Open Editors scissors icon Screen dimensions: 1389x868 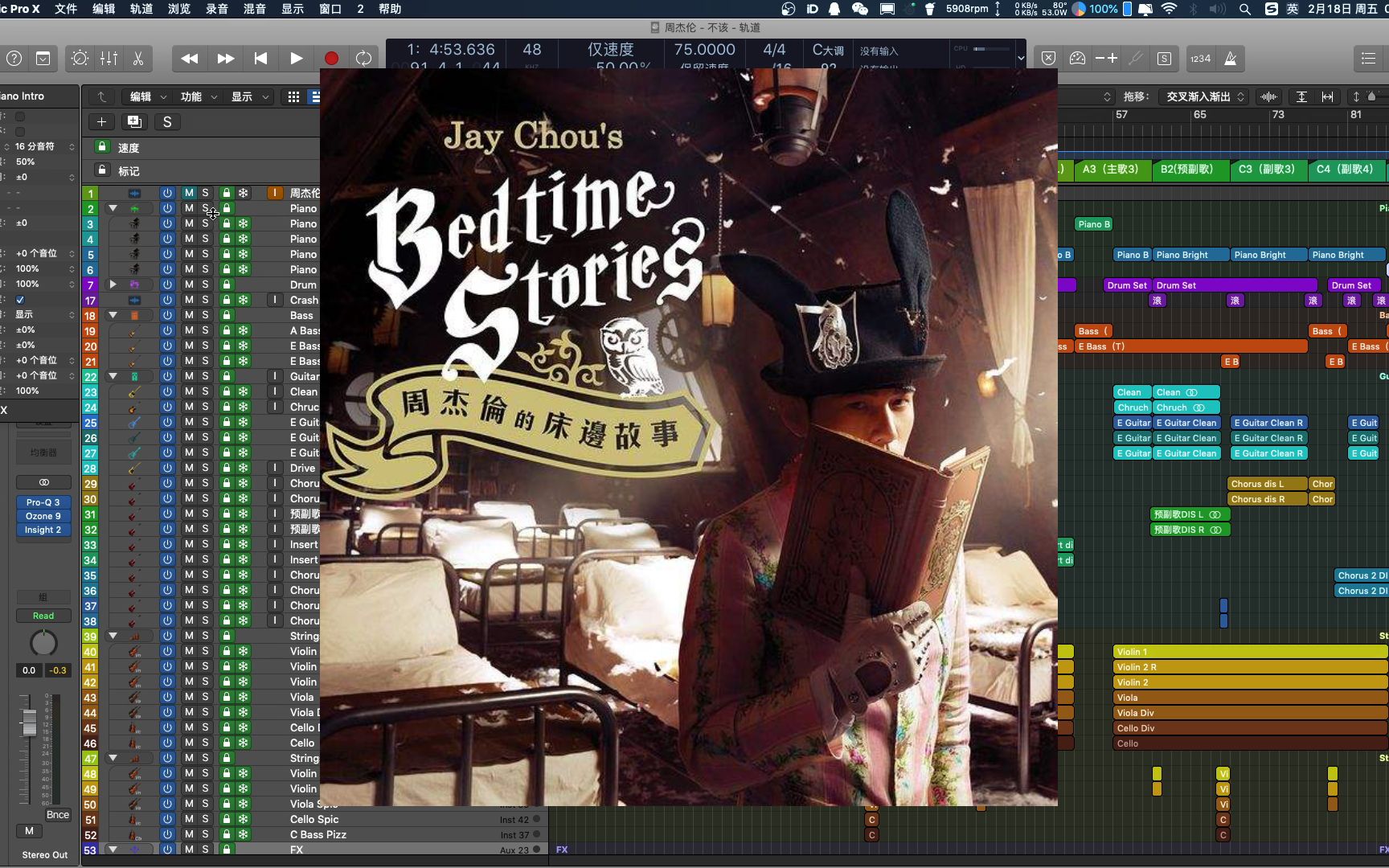tap(137, 59)
